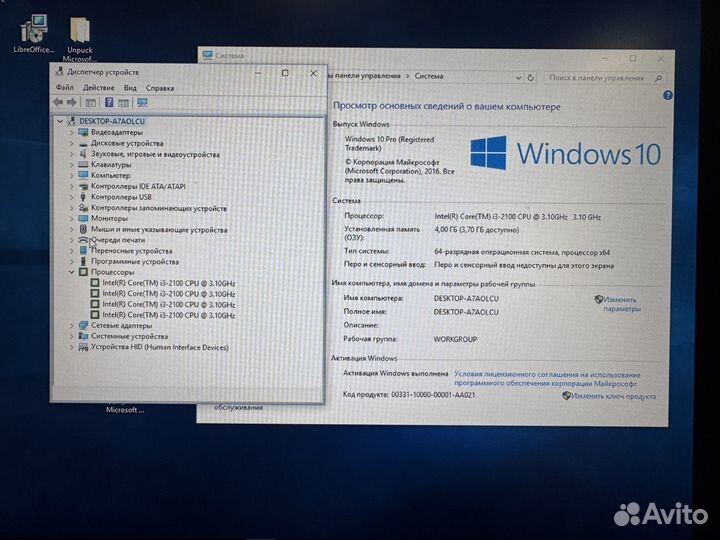
Task: Select the last Intel Core i3-2100 CPU entry
Action: coord(169,315)
